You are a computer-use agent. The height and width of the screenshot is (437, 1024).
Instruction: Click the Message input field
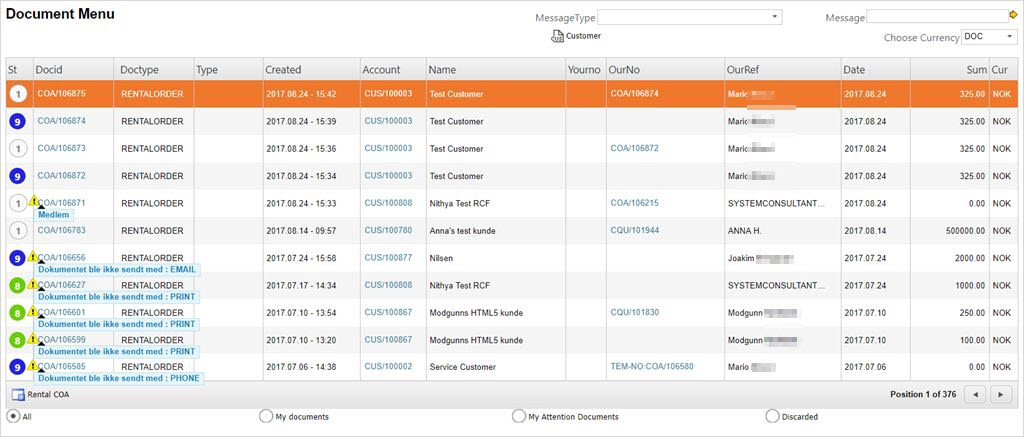(936, 17)
